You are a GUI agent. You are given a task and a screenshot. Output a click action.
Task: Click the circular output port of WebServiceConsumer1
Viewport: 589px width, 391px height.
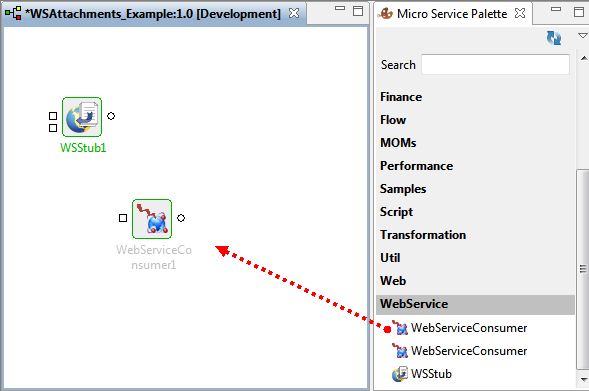point(181,218)
